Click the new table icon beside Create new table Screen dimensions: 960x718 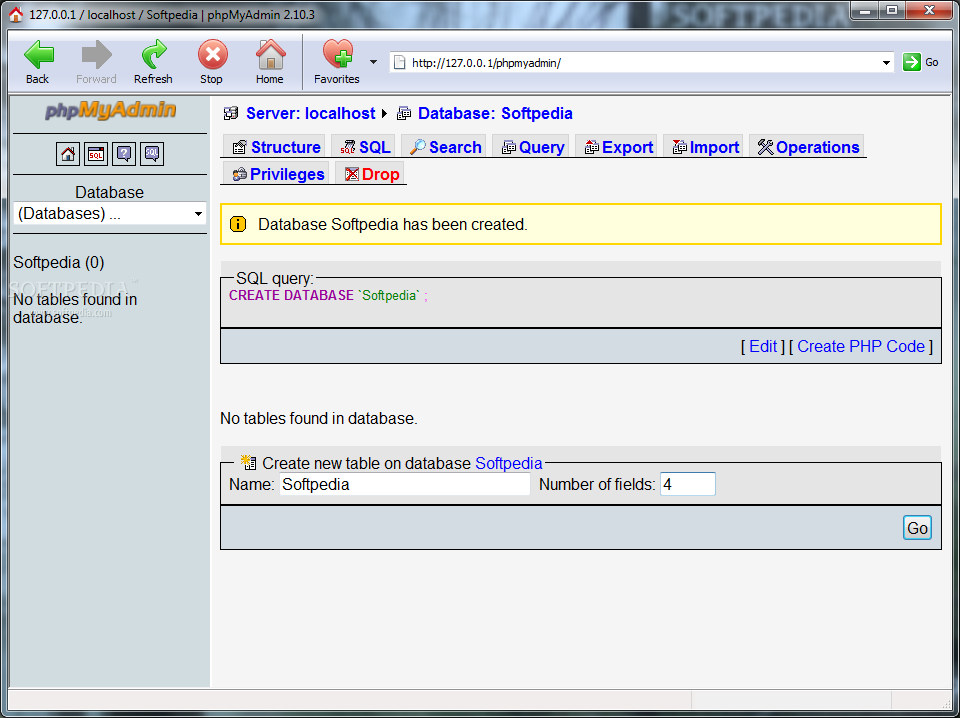(248, 462)
